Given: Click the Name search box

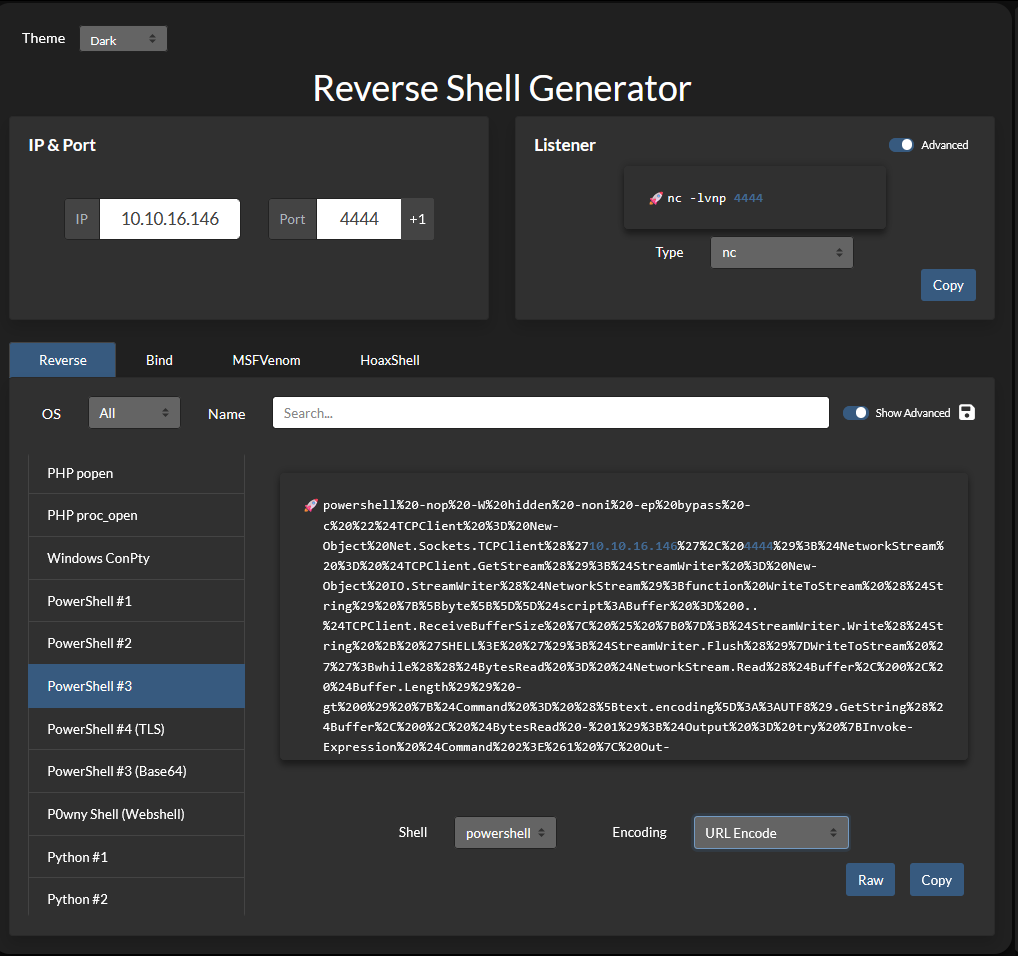Looking at the screenshot, I should tap(551, 413).
